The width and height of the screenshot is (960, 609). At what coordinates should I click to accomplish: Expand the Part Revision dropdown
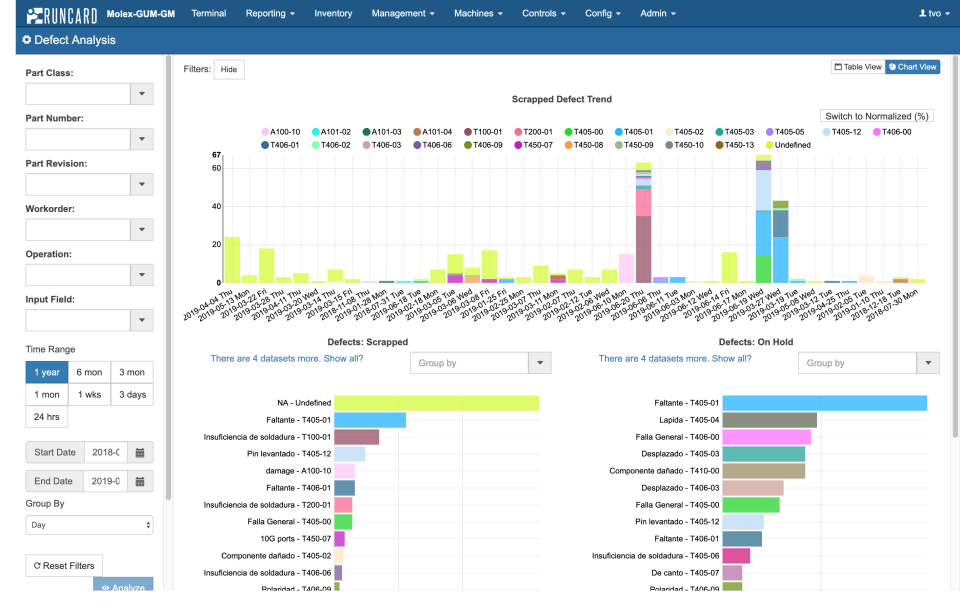142,184
